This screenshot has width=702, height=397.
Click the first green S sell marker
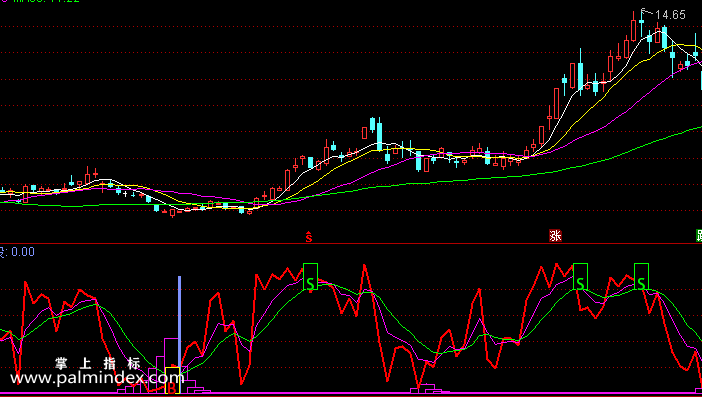pyautogui.click(x=310, y=277)
